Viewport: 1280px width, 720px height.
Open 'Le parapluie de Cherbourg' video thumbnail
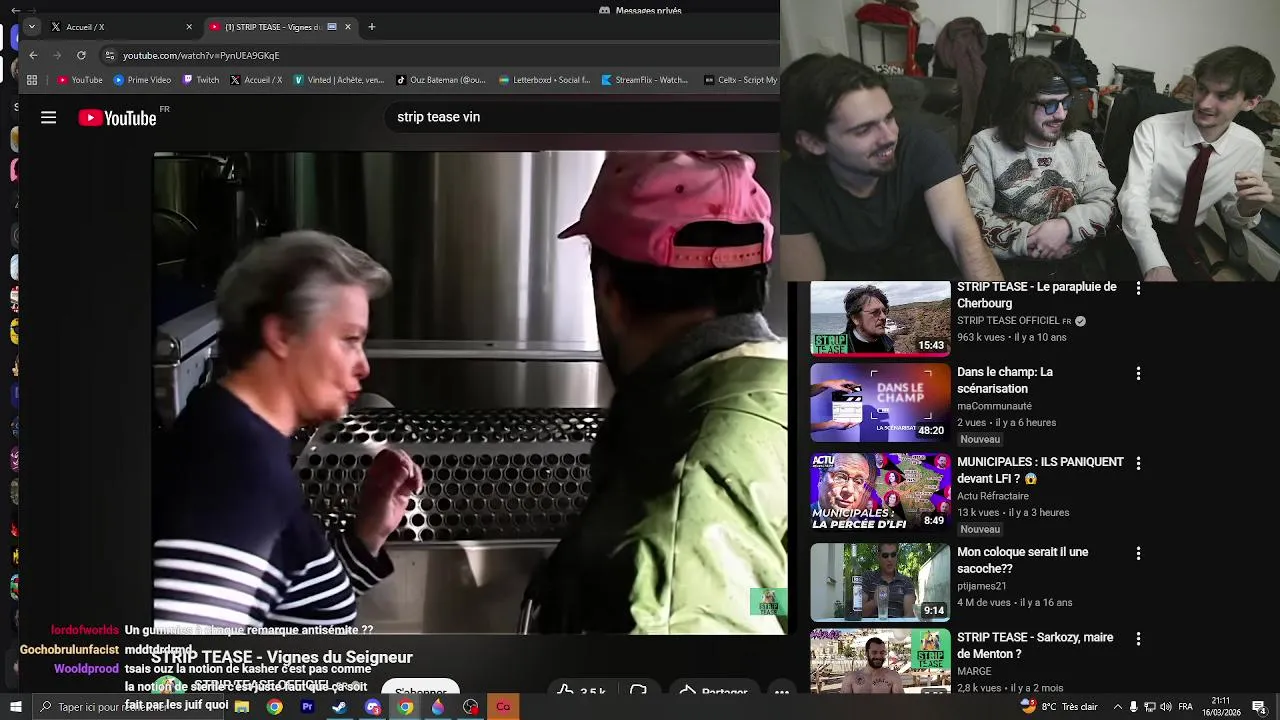[880, 318]
